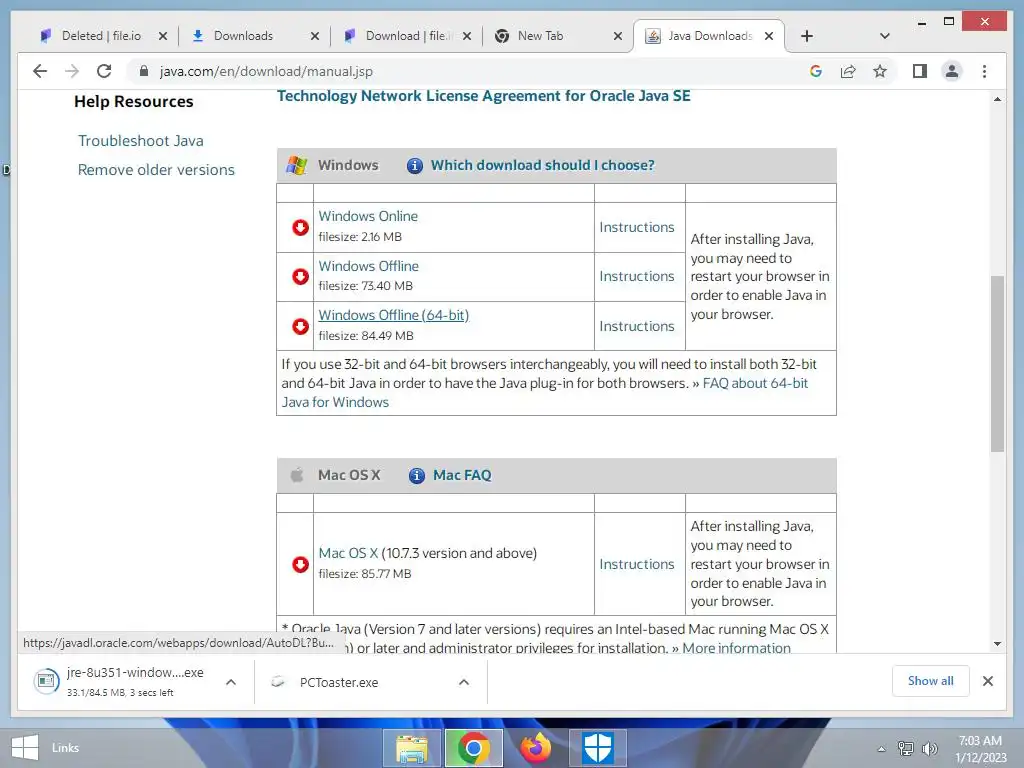Open Instructions for Windows Online
Image resolution: width=1024 pixels, height=768 pixels.
pos(637,227)
